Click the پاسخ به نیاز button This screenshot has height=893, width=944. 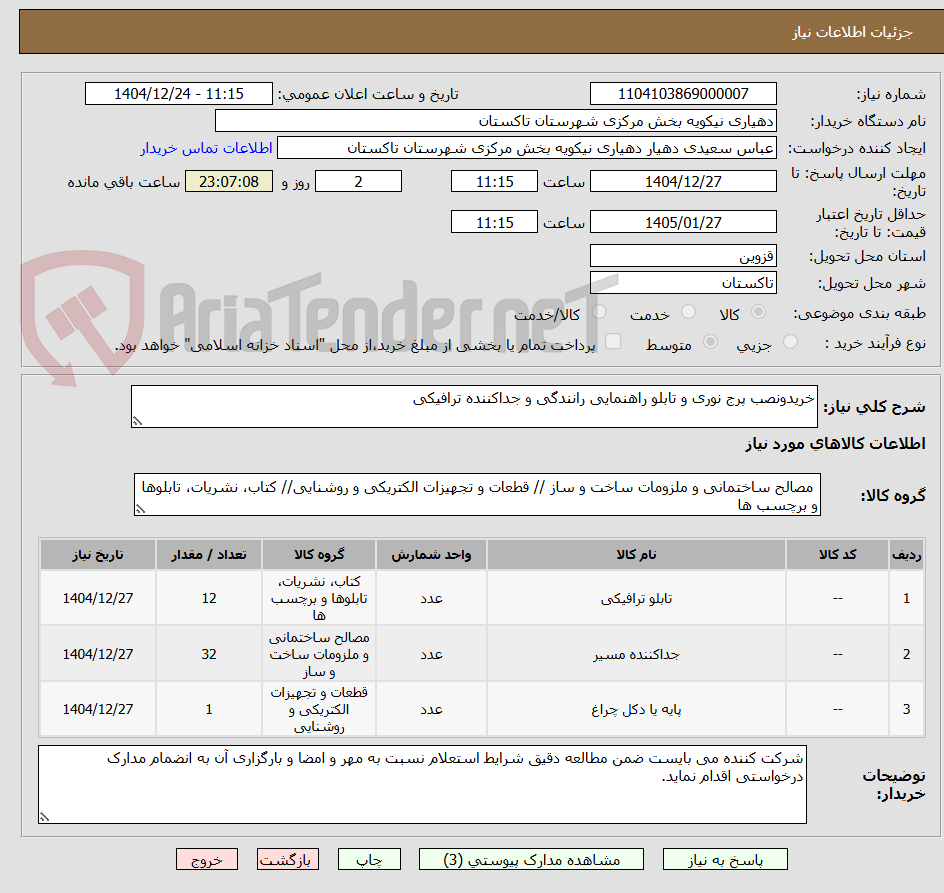tap(725, 859)
